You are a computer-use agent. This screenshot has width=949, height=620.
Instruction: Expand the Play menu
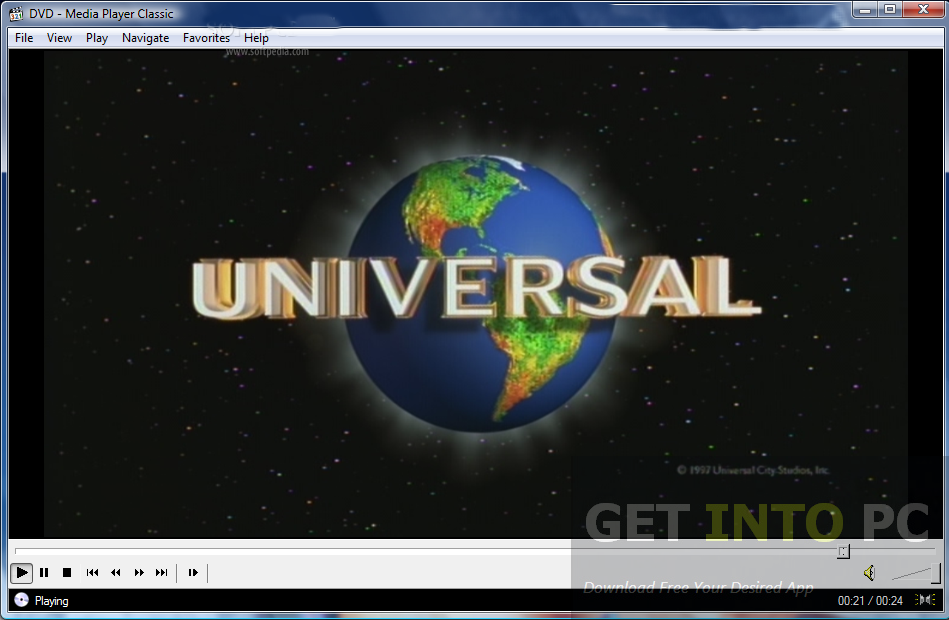click(97, 38)
